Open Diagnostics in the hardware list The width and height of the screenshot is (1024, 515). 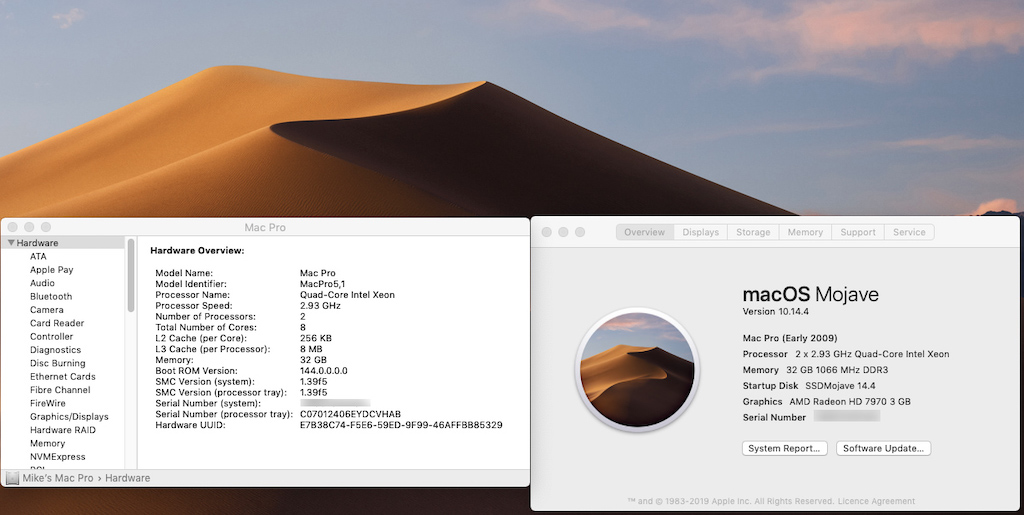click(x=56, y=350)
